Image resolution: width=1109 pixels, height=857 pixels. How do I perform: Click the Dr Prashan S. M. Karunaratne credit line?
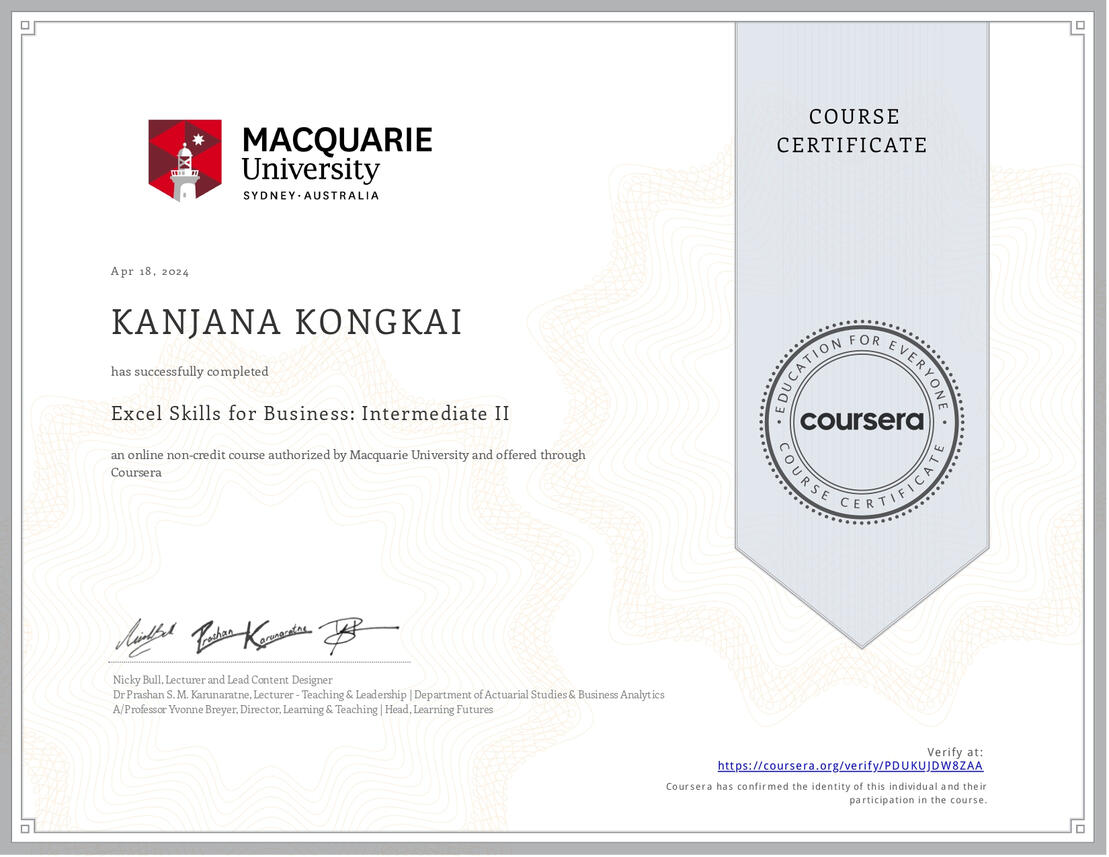[x=388, y=695]
